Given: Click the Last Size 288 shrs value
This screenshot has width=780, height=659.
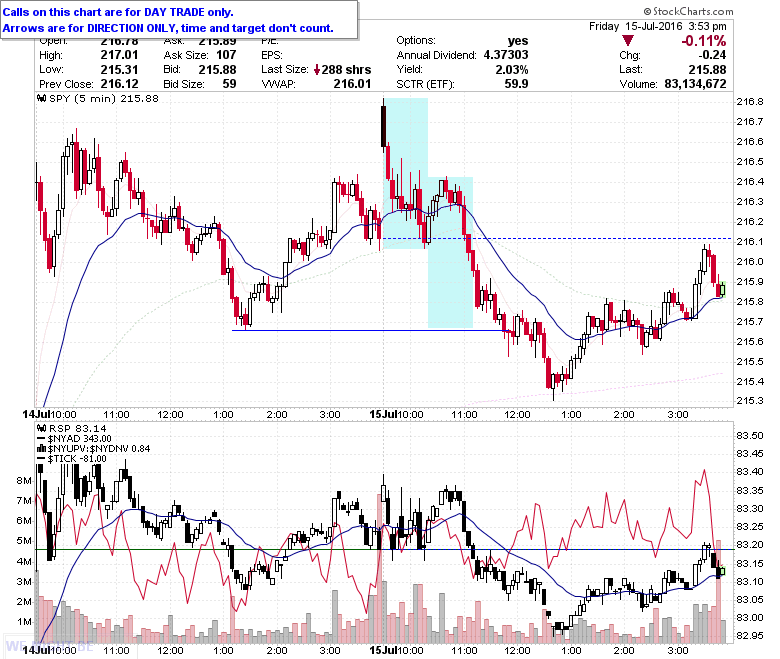Looking at the screenshot, I should point(346,70).
